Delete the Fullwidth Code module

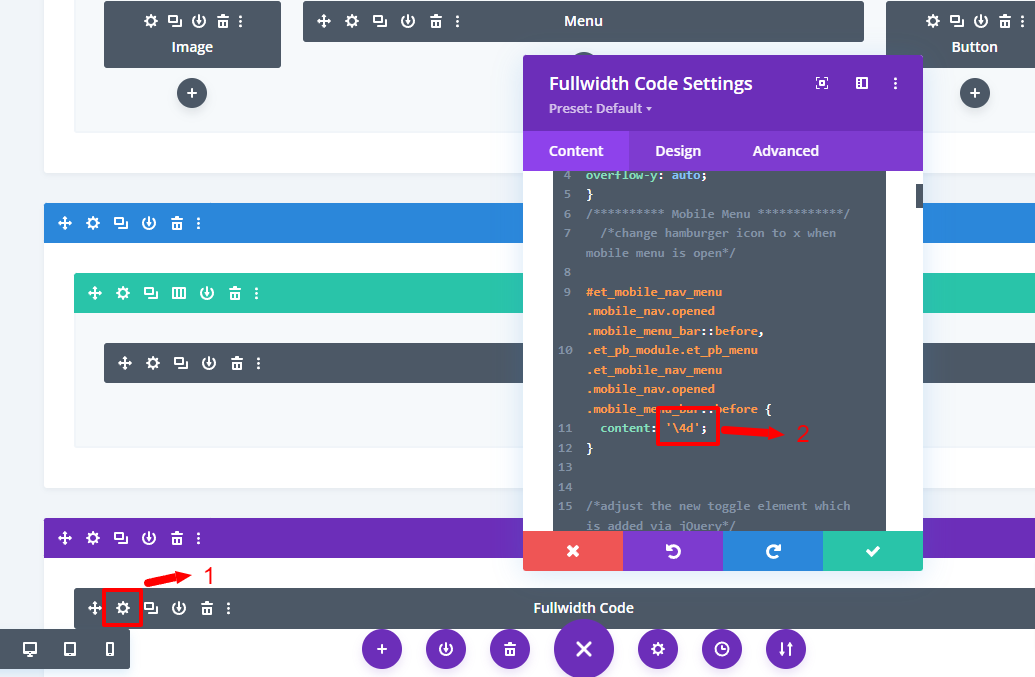[206, 608]
